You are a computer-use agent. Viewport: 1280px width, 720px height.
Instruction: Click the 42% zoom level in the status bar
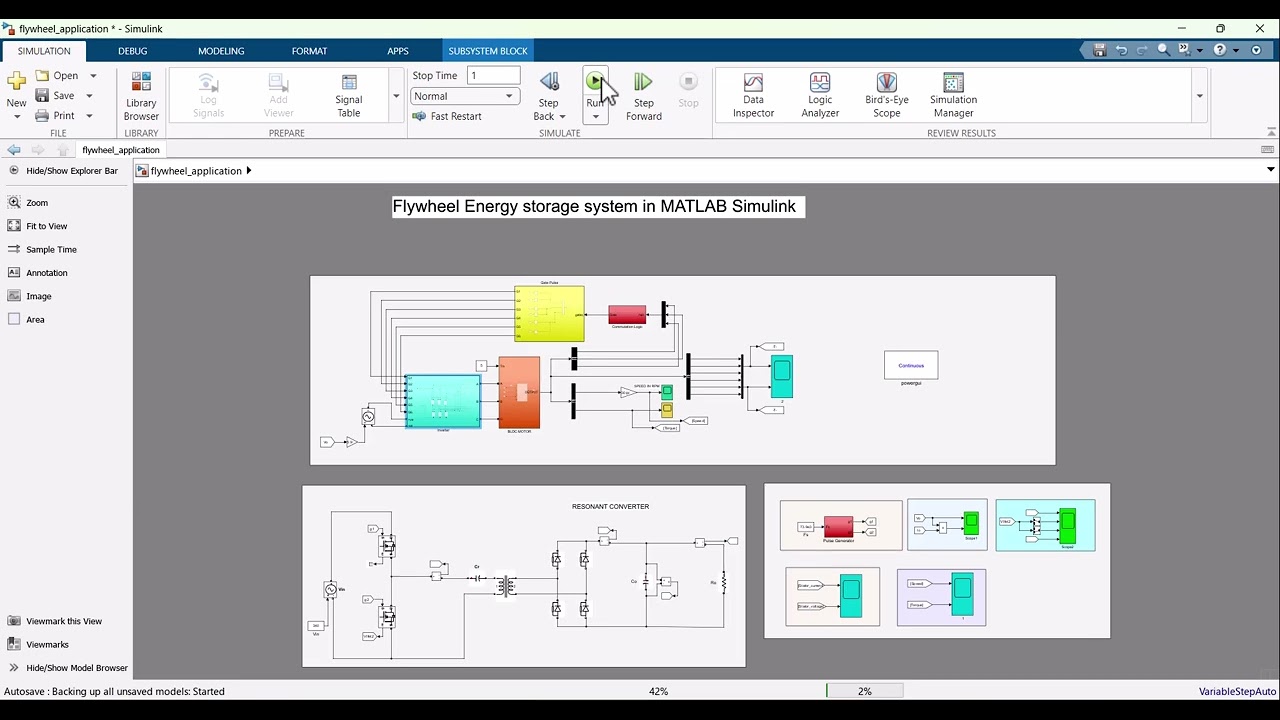click(658, 691)
